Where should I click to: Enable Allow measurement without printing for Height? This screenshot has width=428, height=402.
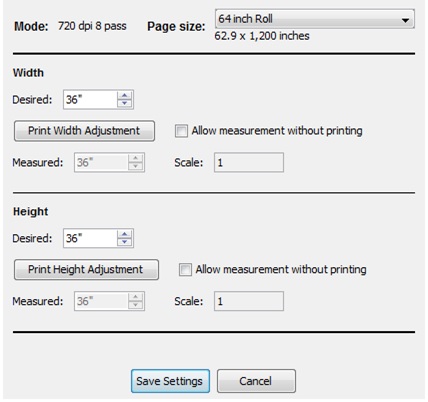tap(185, 269)
